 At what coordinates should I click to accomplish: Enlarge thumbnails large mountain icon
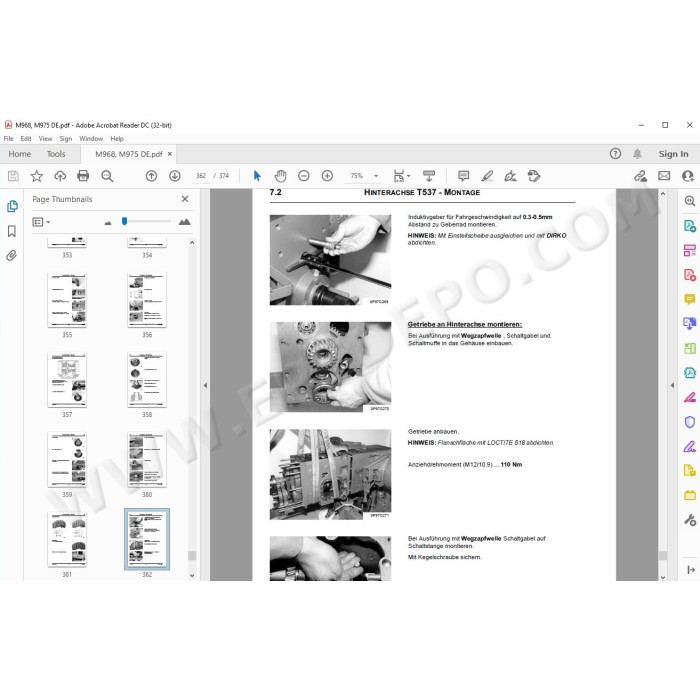tap(184, 221)
